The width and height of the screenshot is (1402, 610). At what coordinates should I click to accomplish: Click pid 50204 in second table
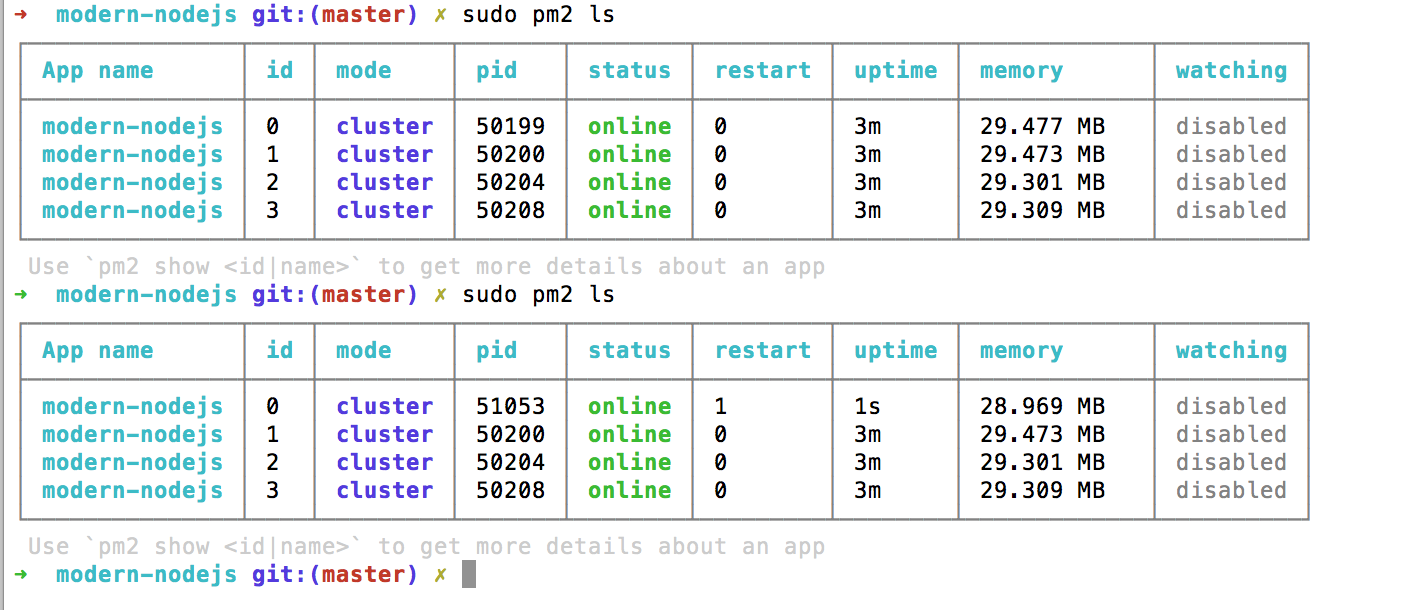511,462
